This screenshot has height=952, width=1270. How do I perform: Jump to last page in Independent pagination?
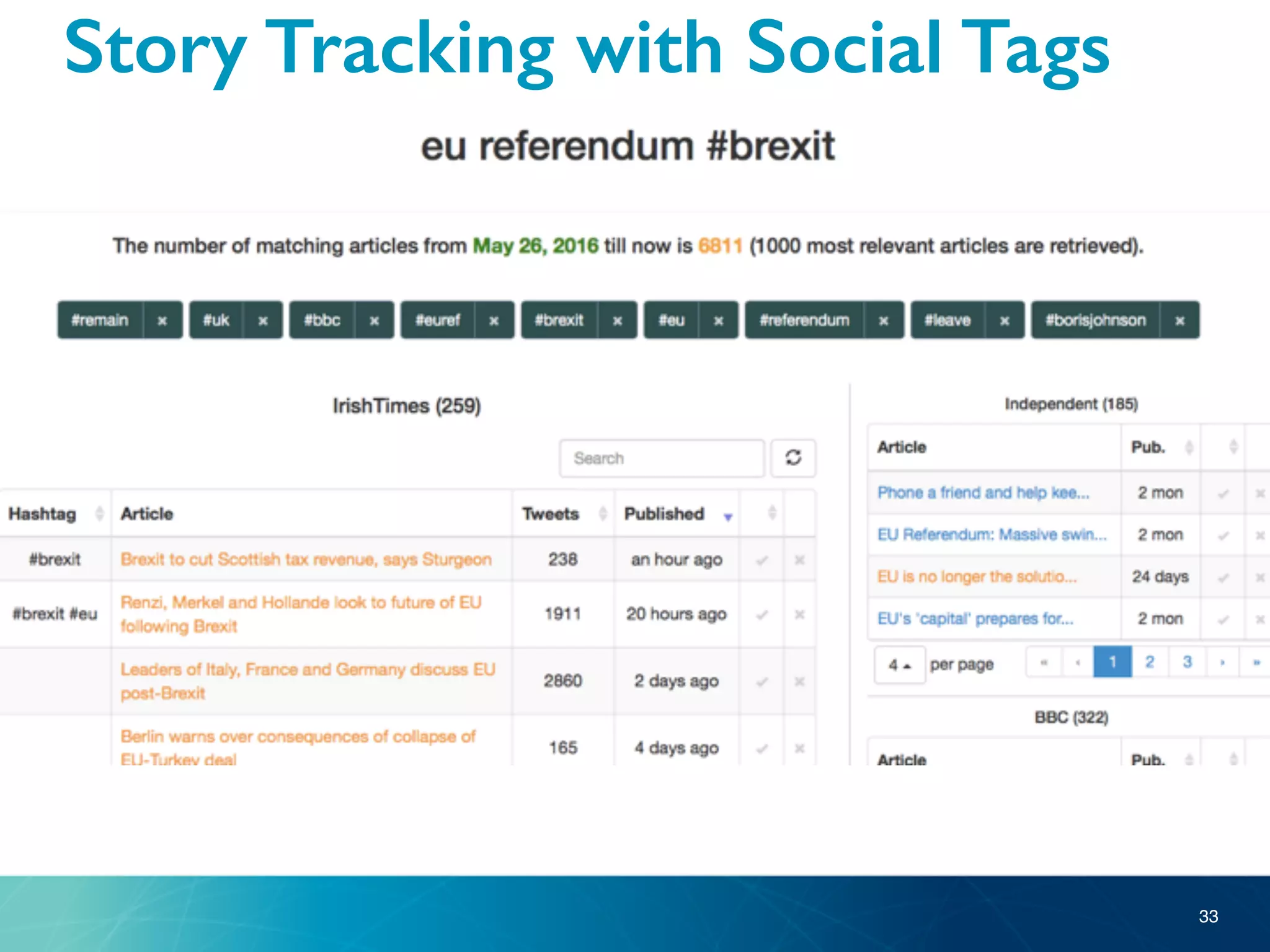(x=1255, y=663)
